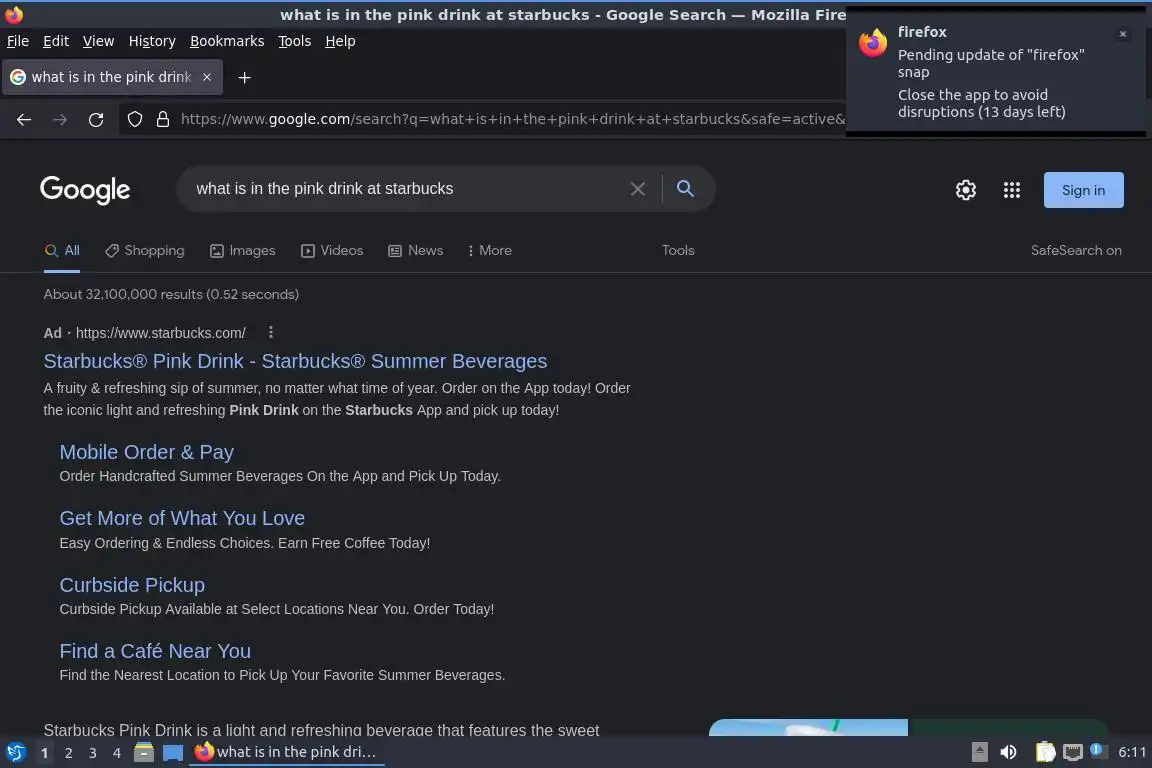
Task: Expand the More search categories dropdown
Action: [489, 251]
